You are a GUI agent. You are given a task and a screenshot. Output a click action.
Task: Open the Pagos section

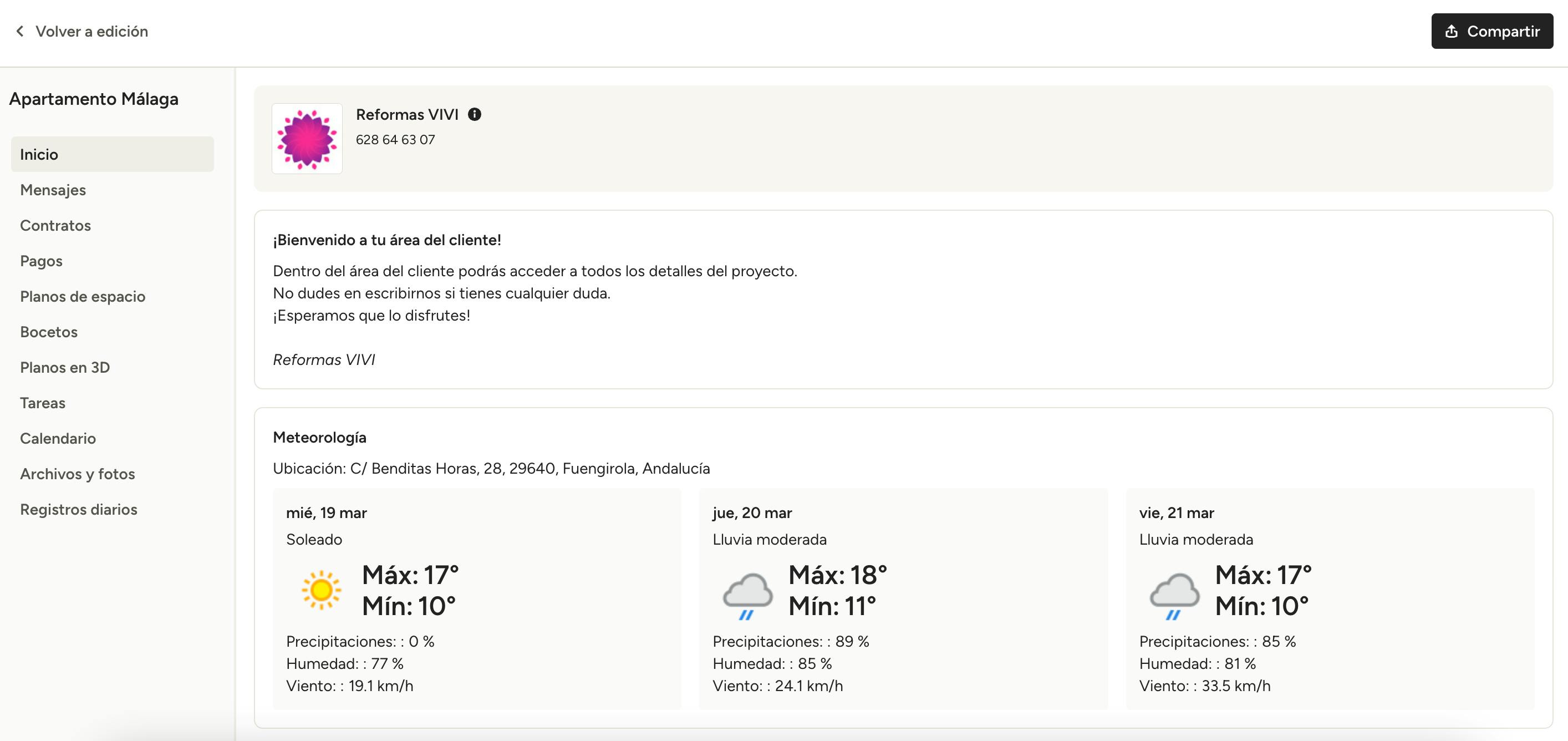(42, 261)
